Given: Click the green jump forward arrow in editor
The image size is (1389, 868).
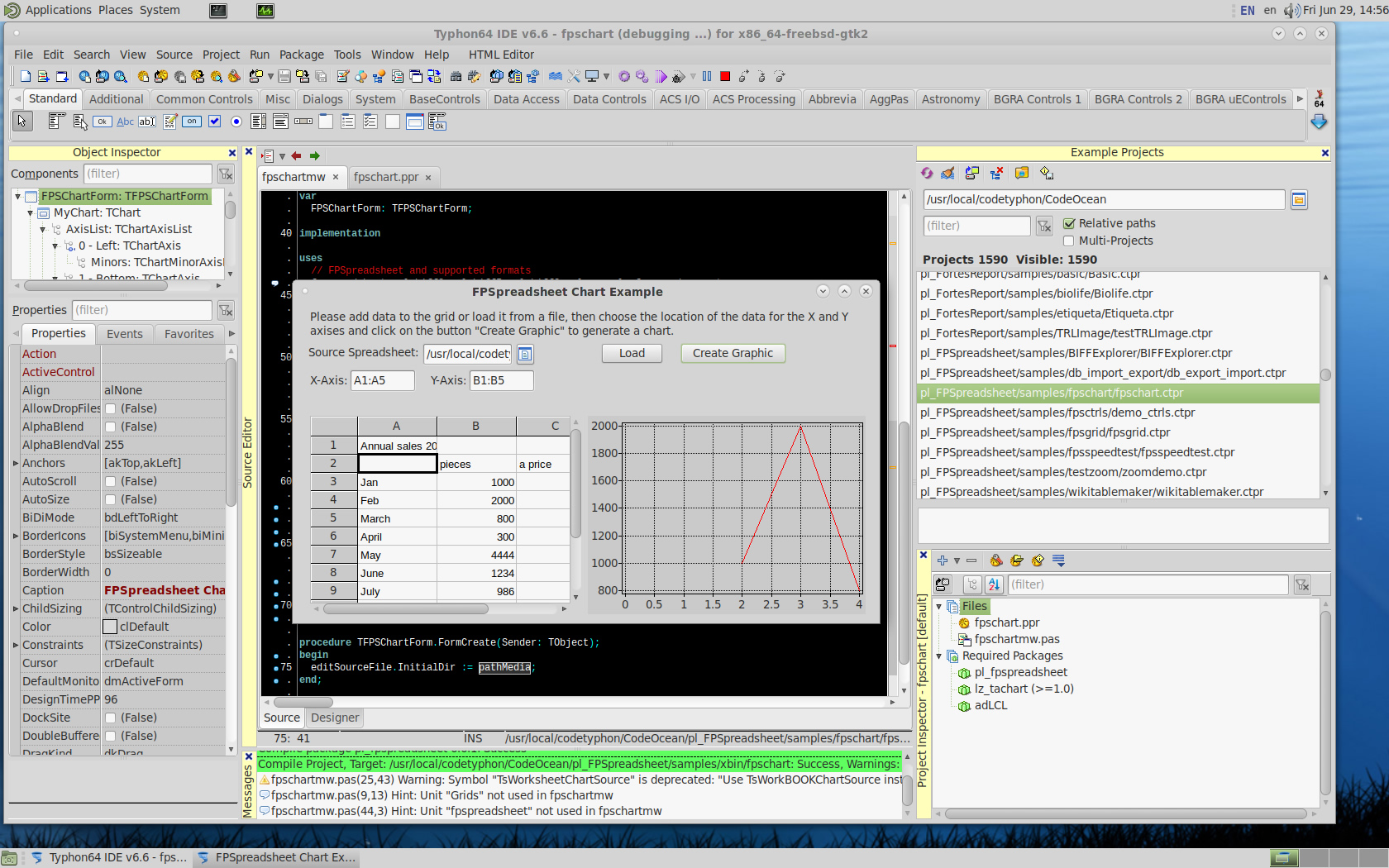Looking at the screenshot, I should pos(315,155).
